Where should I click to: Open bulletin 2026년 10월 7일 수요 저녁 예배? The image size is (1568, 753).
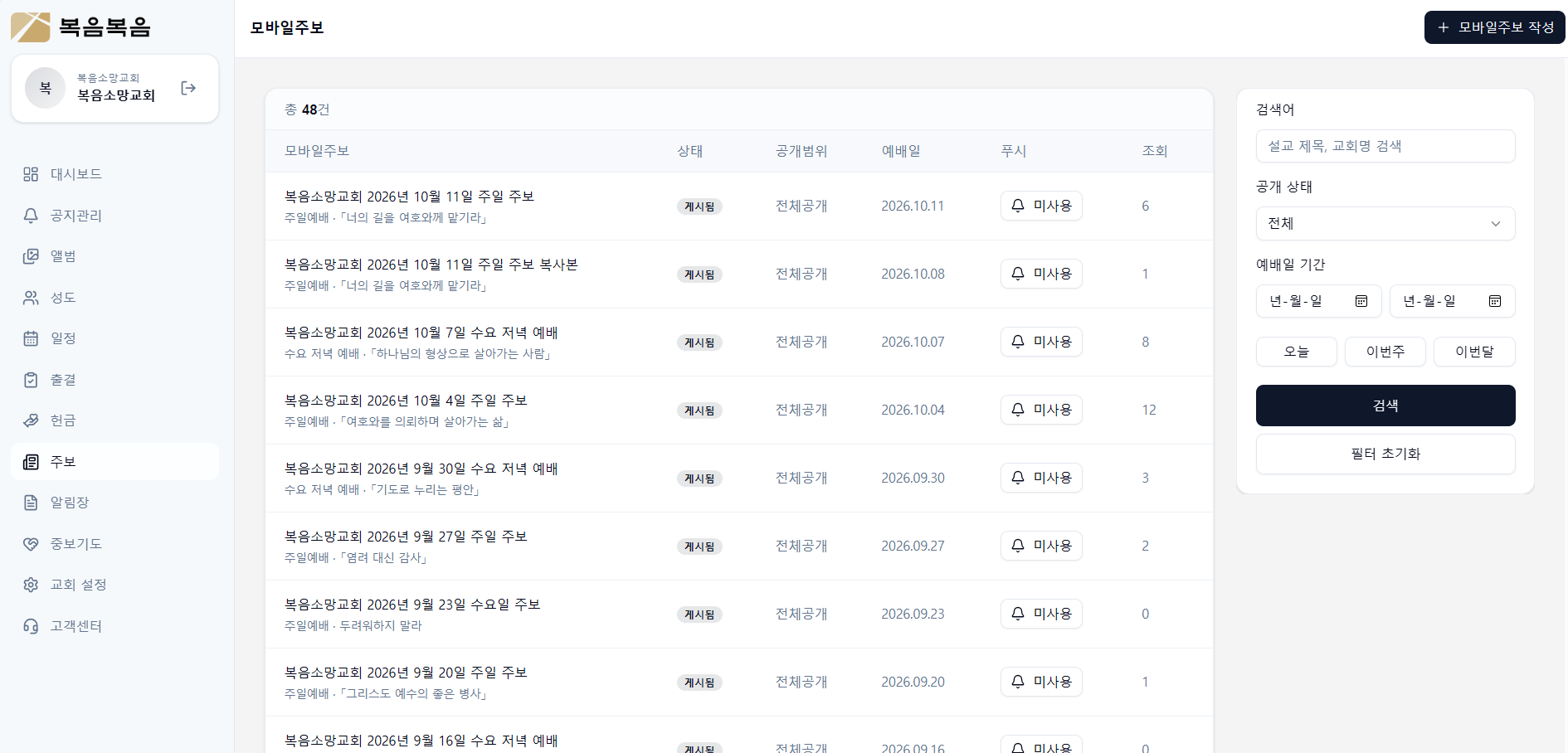(x=421, y=333)
